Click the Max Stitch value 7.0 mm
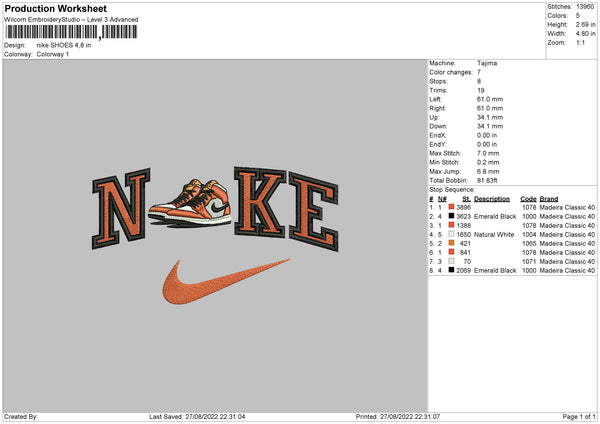 coord(488,153)
